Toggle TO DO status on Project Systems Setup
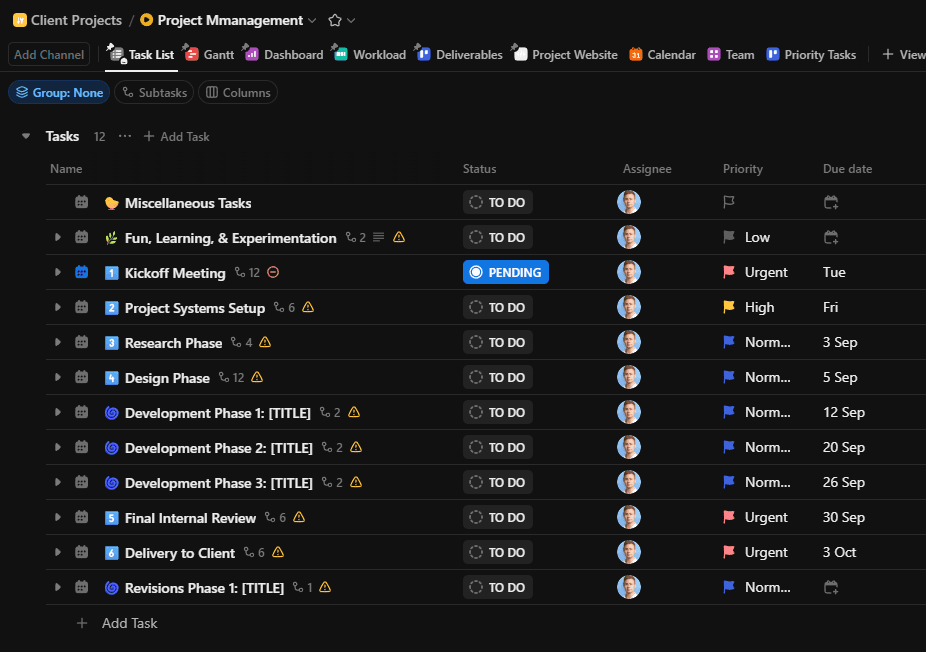 pos(498,307)
